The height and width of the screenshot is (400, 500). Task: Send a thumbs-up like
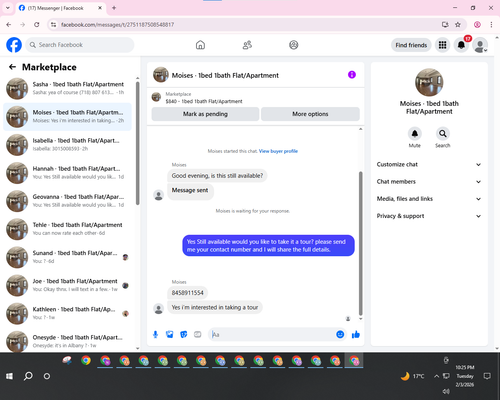click(356, 334)
